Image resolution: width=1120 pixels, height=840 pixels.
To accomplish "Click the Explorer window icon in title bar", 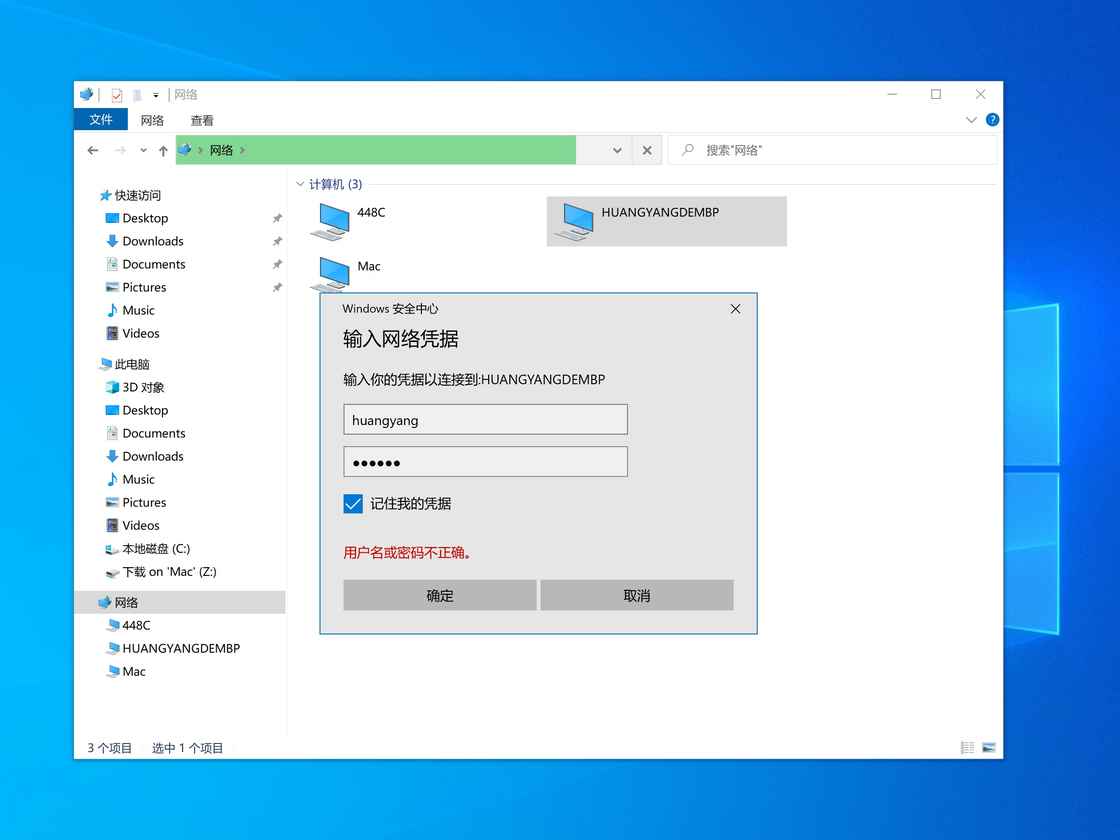I will click(x=86, y=94).
